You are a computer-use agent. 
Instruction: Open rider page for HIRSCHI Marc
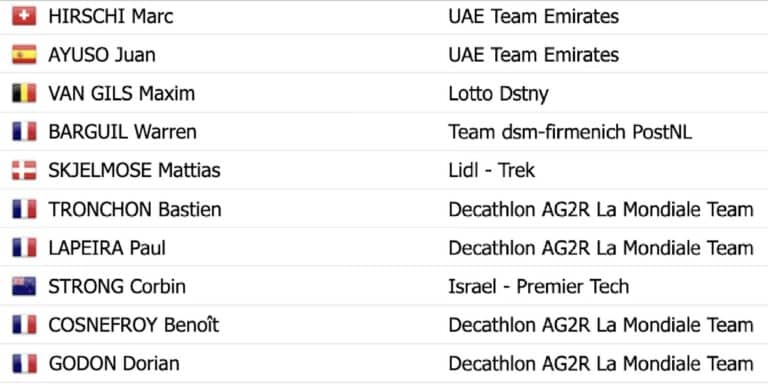point(111,16)
